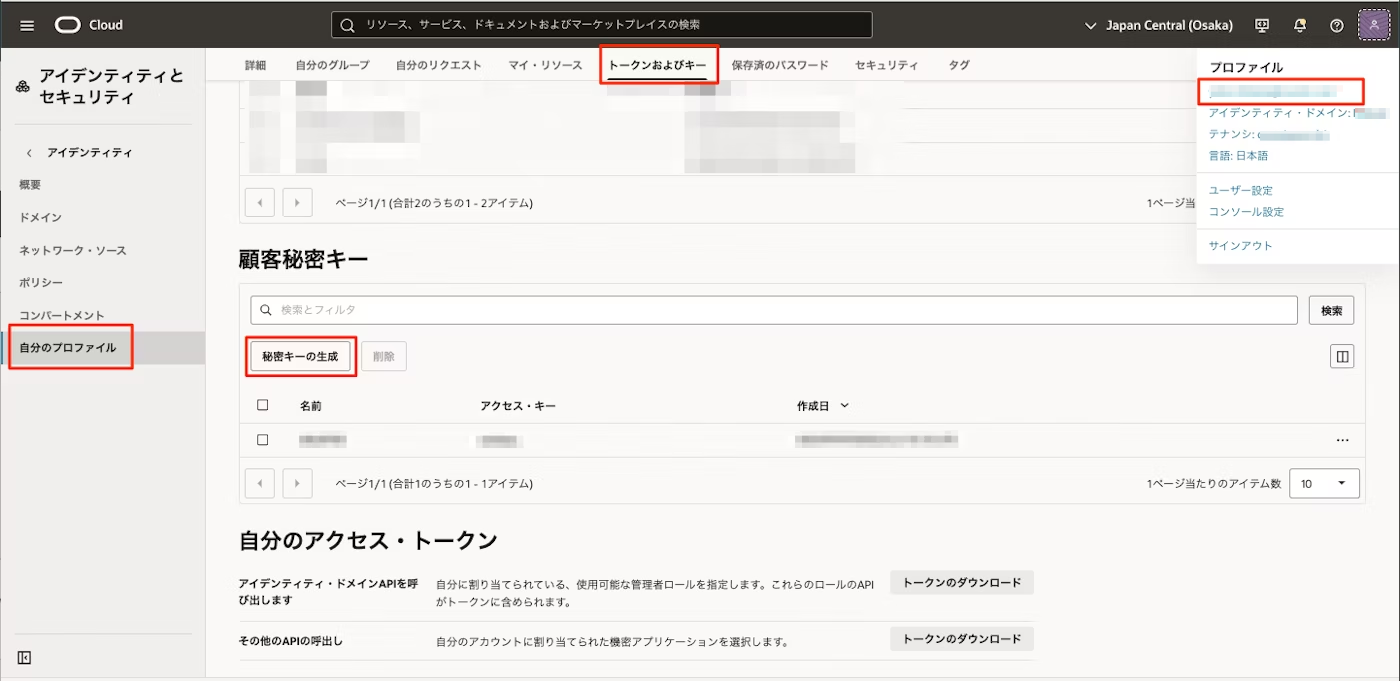This screenshot has height=681, width=1400.
Task: Switch to マイ・リソース tab
Action: [x=545, y=65]
